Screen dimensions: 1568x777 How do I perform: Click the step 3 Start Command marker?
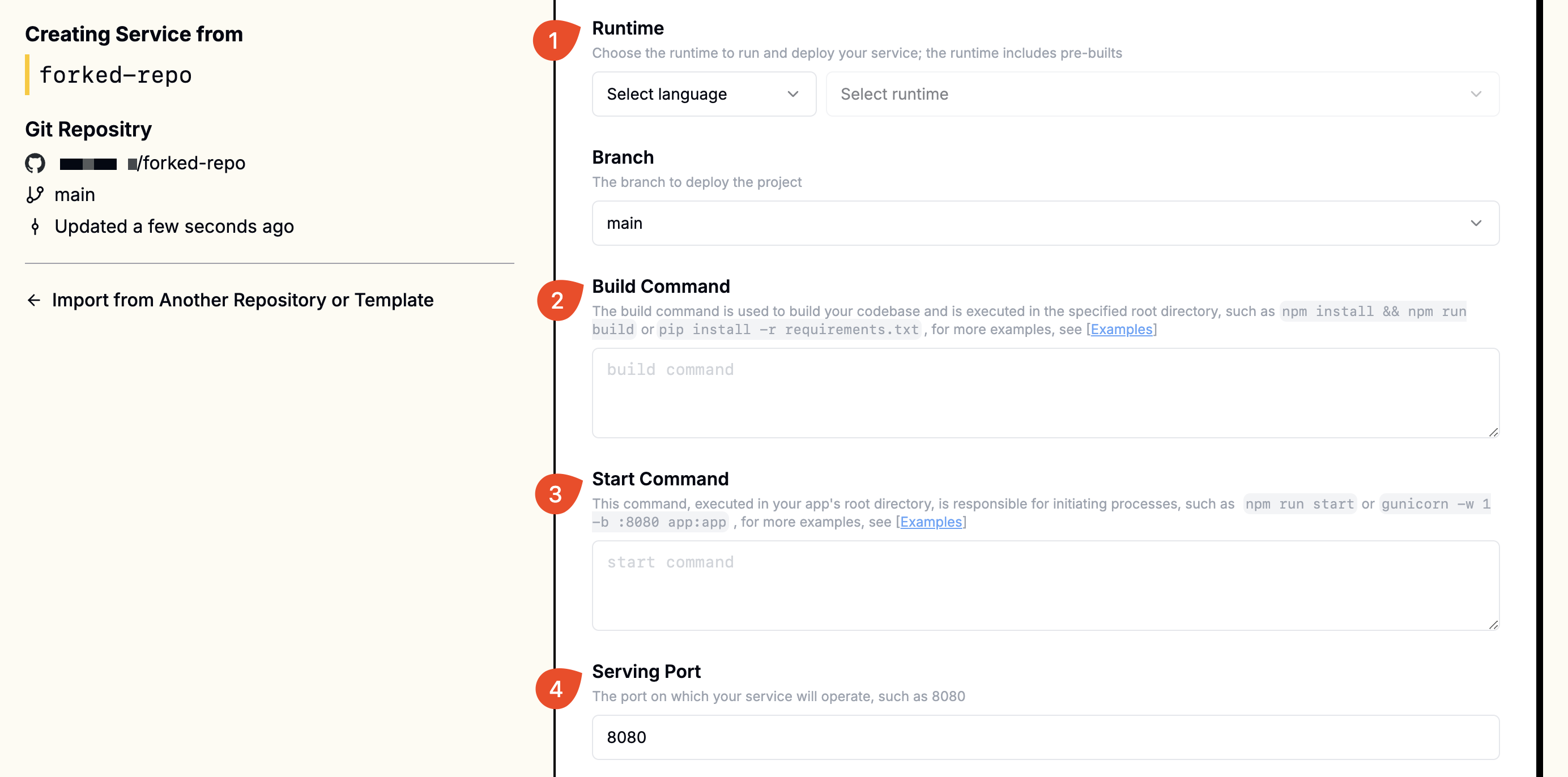555,494
